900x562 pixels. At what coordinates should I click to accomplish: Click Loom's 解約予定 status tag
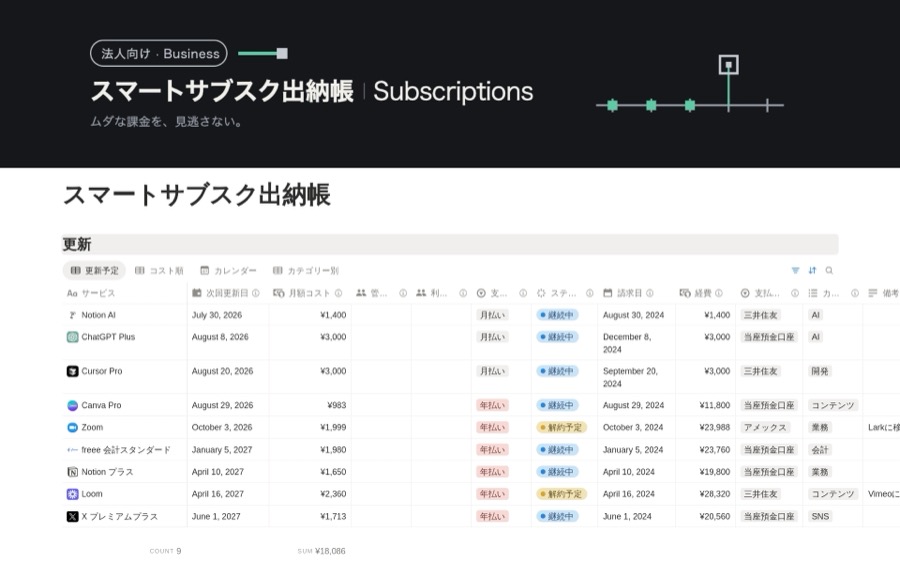click(561, 494)
